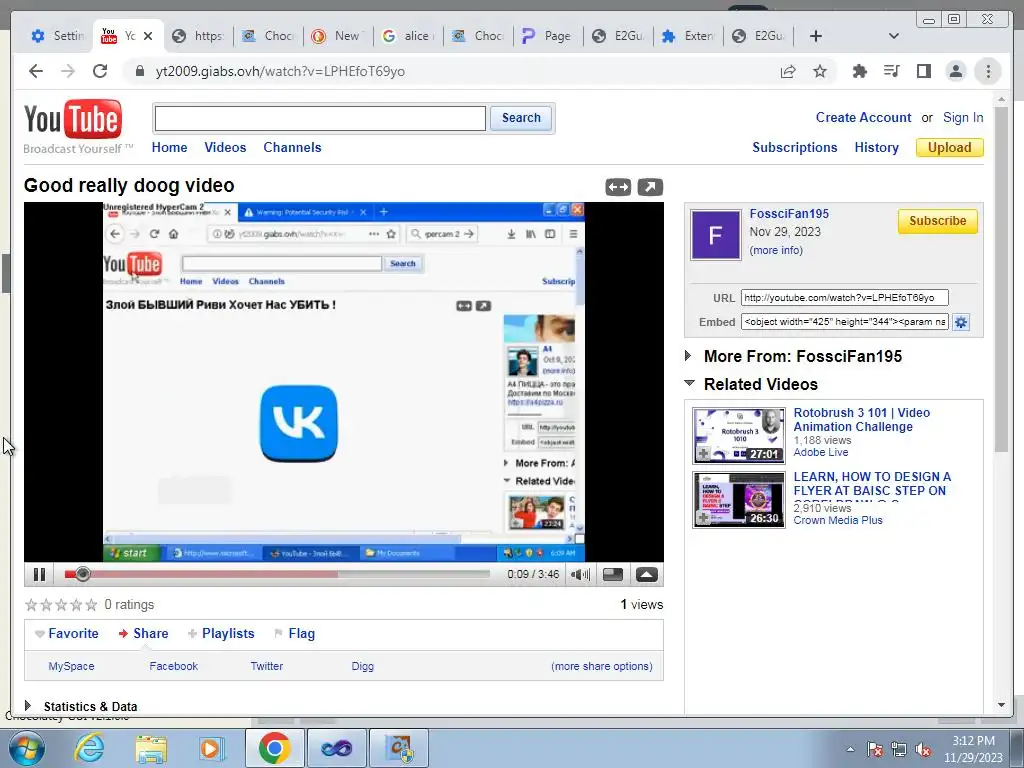
Task: Switch to the New tab tab
Action: pyautogui.click(x=338, y=36)
